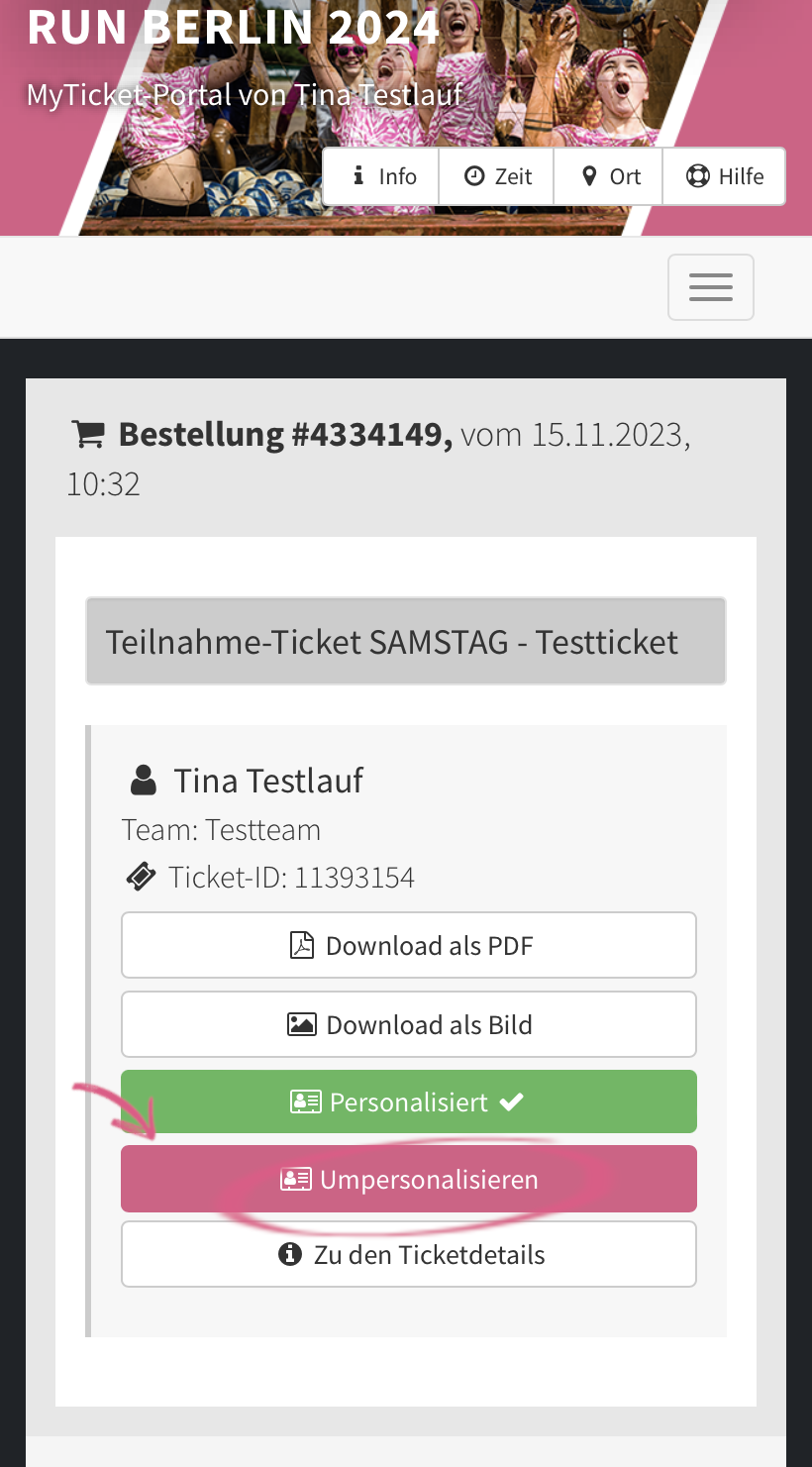Open the Zeit tab in header
The image size is (812, 1467).
click(x=497, y=176)
